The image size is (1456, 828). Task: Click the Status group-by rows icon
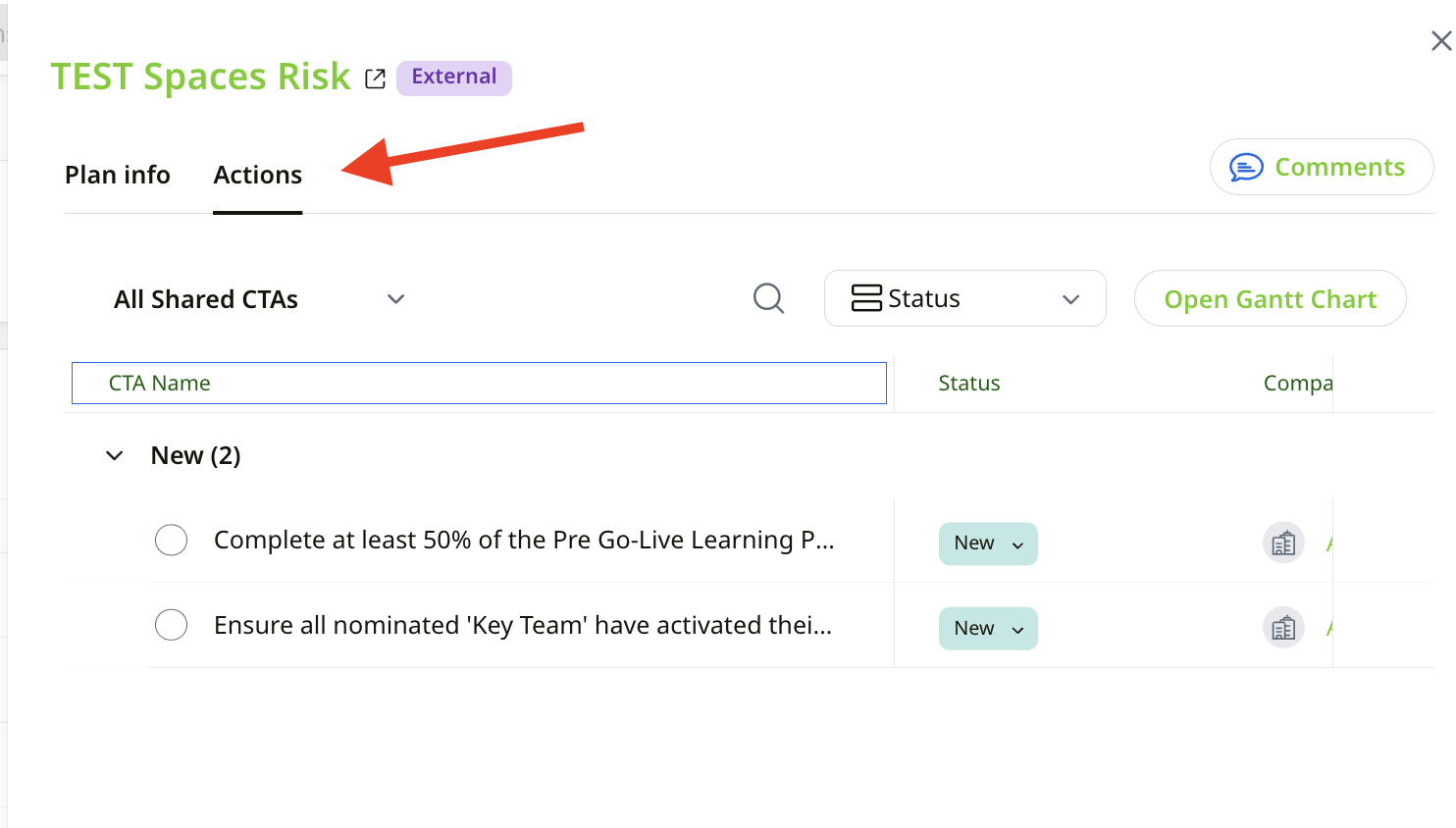pyautogui.click(x=866, y=298)
